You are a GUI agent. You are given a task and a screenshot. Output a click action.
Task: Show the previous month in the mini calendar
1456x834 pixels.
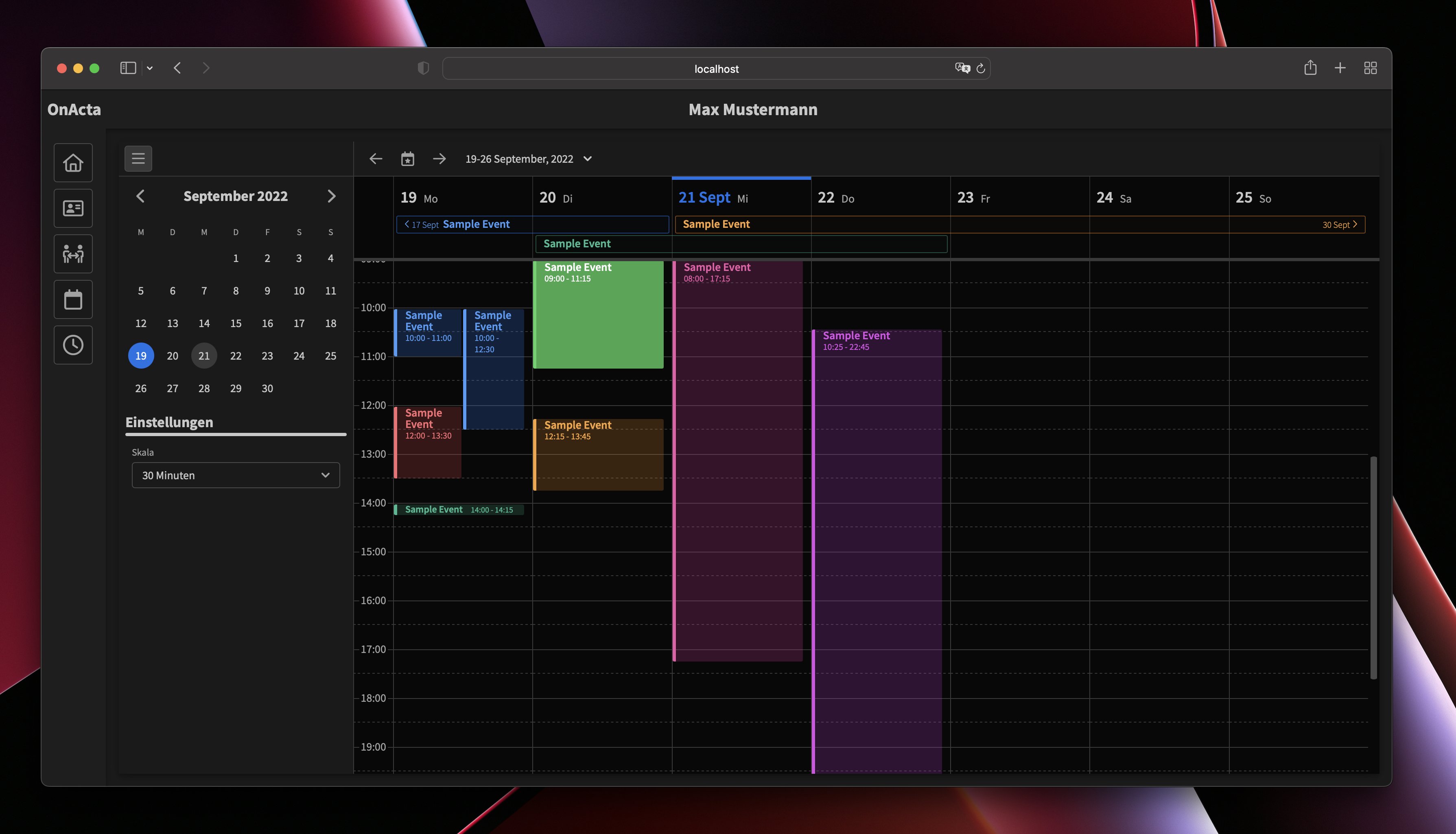point(140,196)
